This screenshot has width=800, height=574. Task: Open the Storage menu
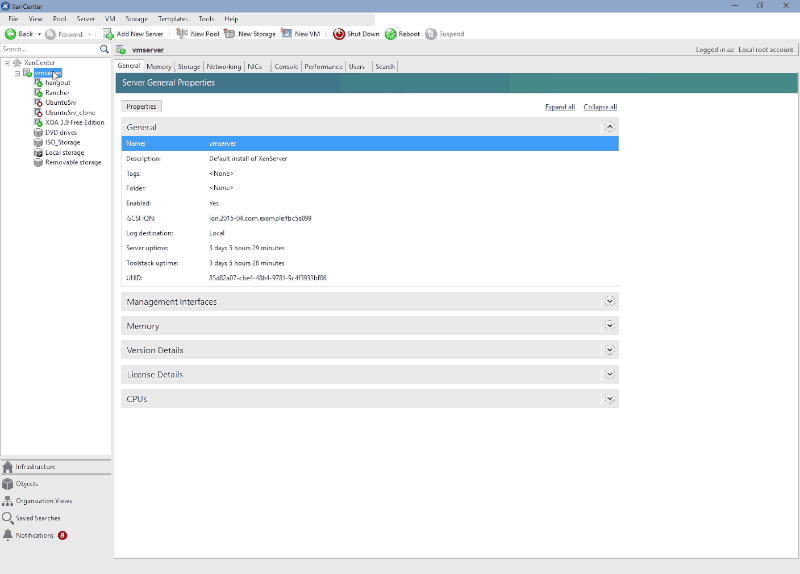click(137, 19)
